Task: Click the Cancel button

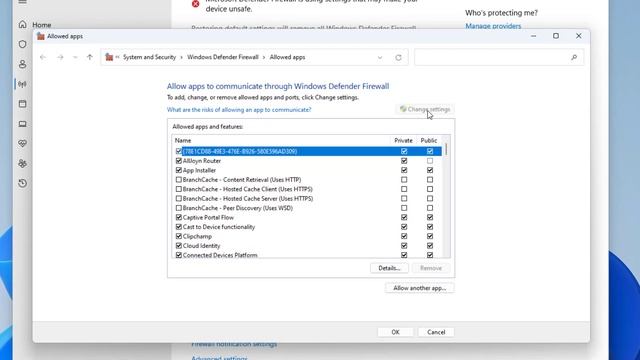Action: [436, 332]
